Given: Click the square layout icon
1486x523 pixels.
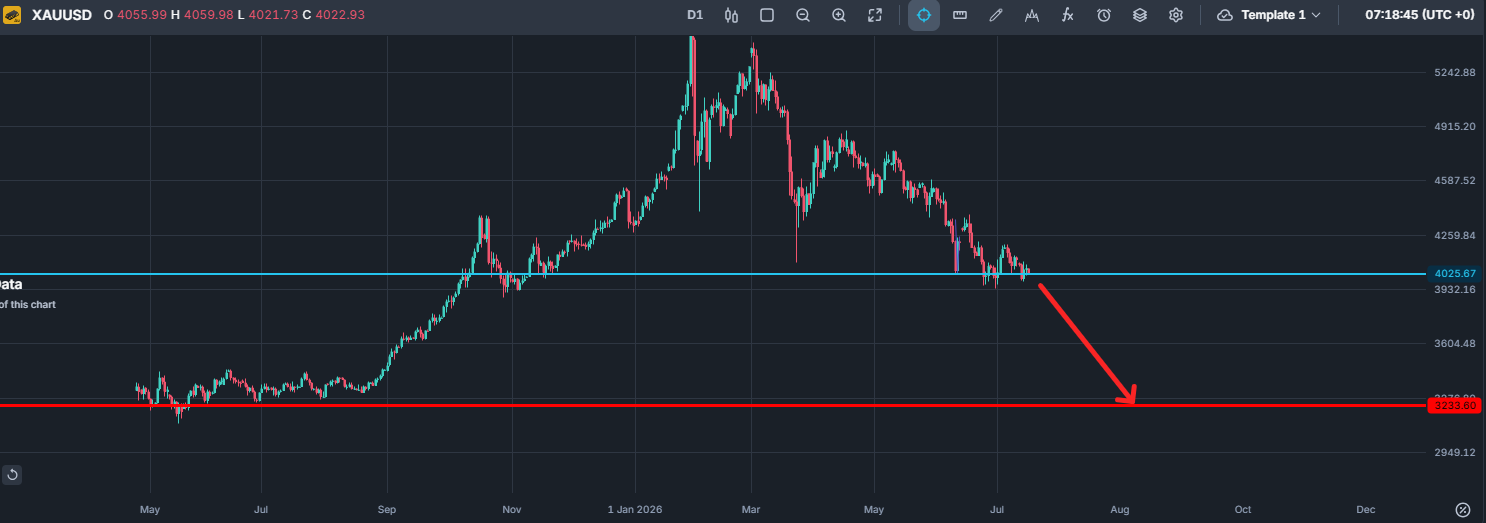Looking at the screenshot, I should (767, 15).
